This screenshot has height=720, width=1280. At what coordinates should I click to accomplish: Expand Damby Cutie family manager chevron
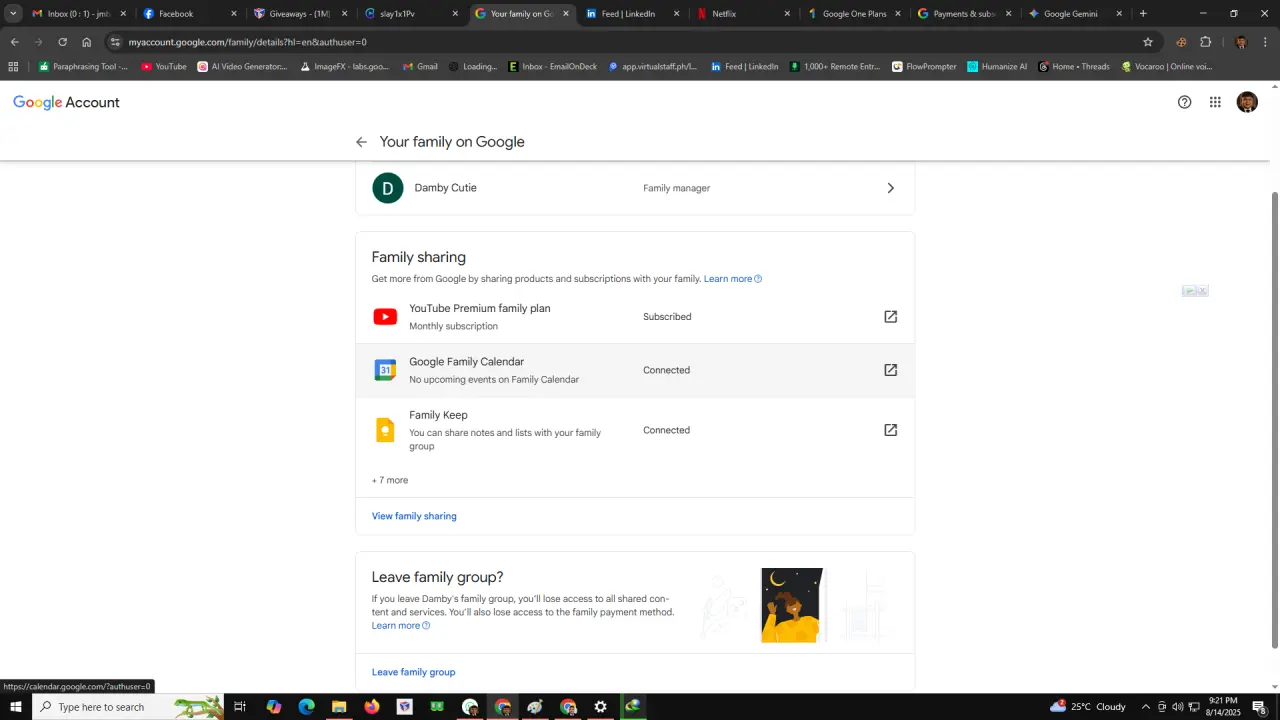tap(890, 188)
